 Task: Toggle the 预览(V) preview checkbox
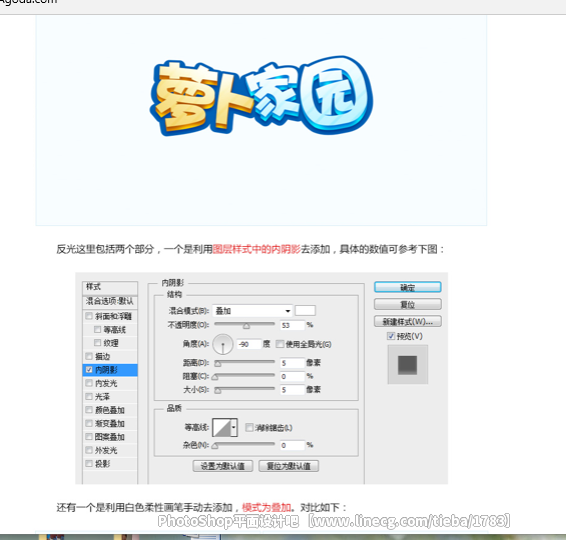click(x=391, y=336)
